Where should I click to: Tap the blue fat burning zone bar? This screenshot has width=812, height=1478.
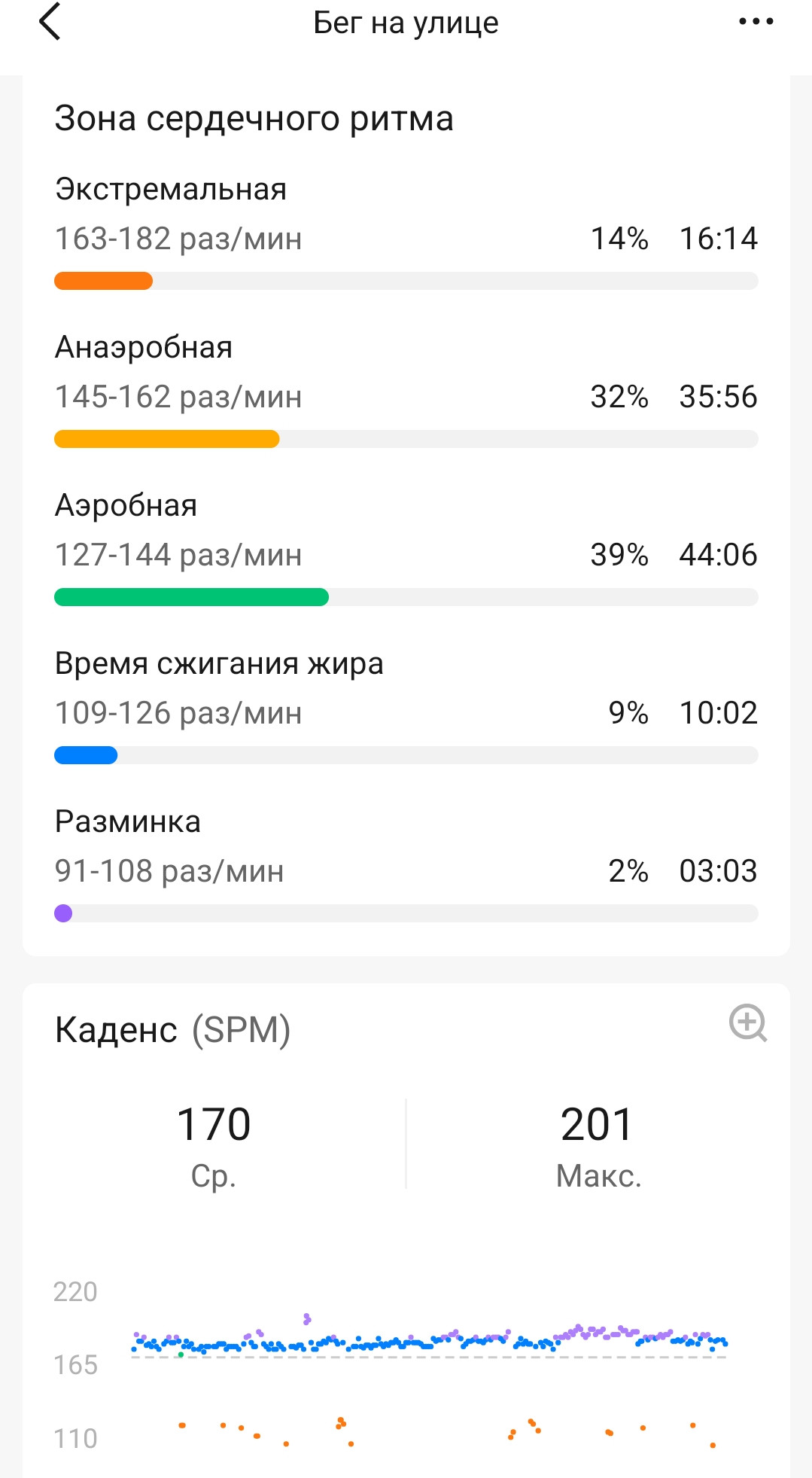click(x=86, y=755)
